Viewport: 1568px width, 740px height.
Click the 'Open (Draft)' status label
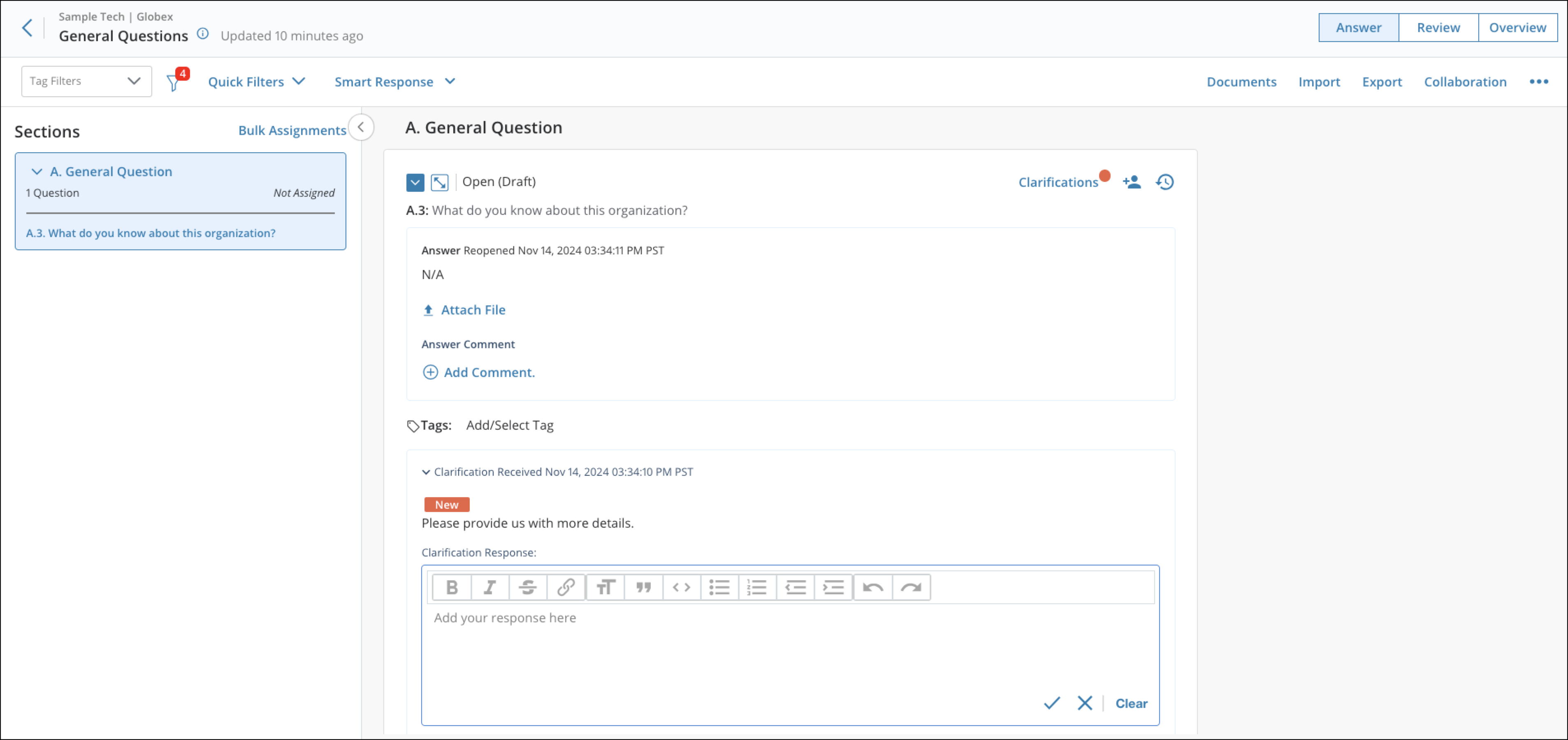499,182
